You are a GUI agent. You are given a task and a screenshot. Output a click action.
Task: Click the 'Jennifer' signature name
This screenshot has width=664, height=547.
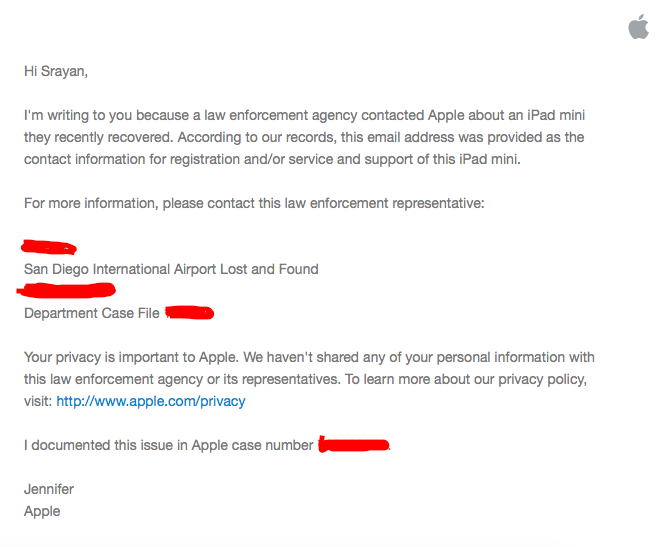point(49,489)
